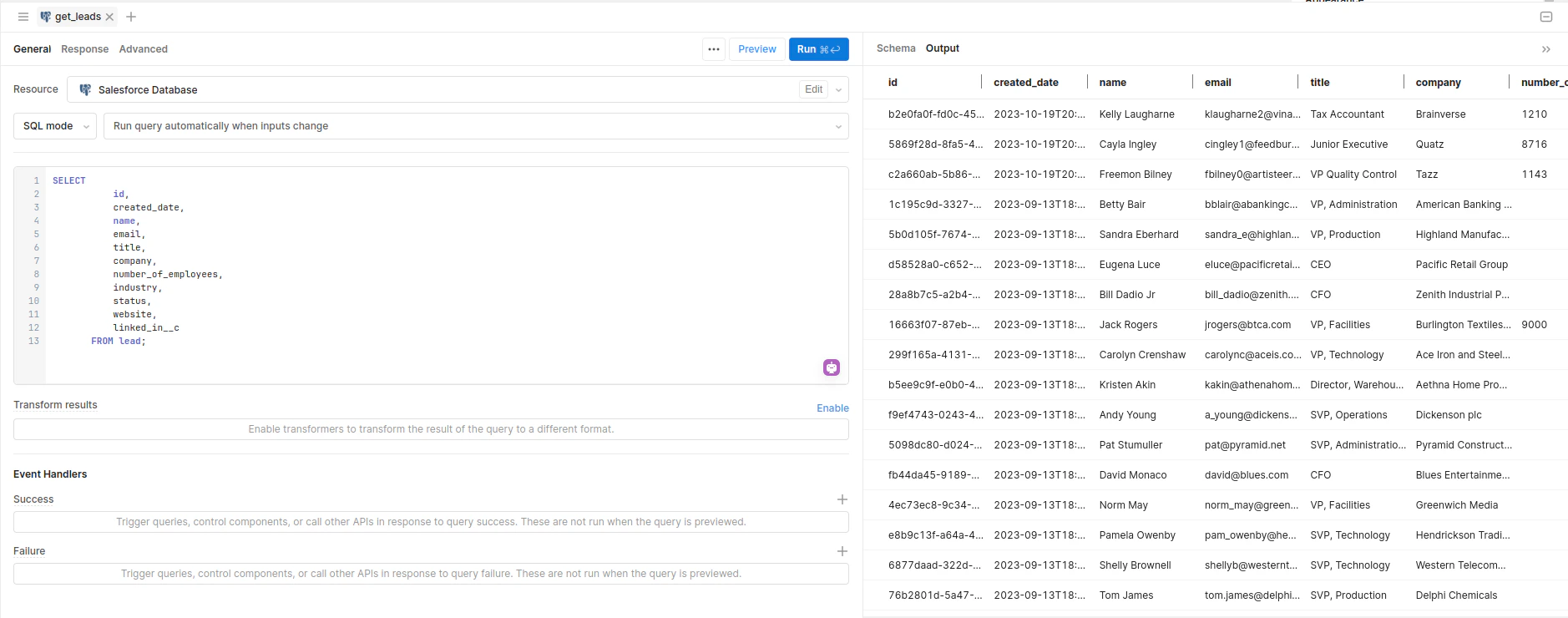The height and width of the screenshot is (618, 1568).
Task: Select the Freemon Bilney cell
Action: coord(1136,175)
